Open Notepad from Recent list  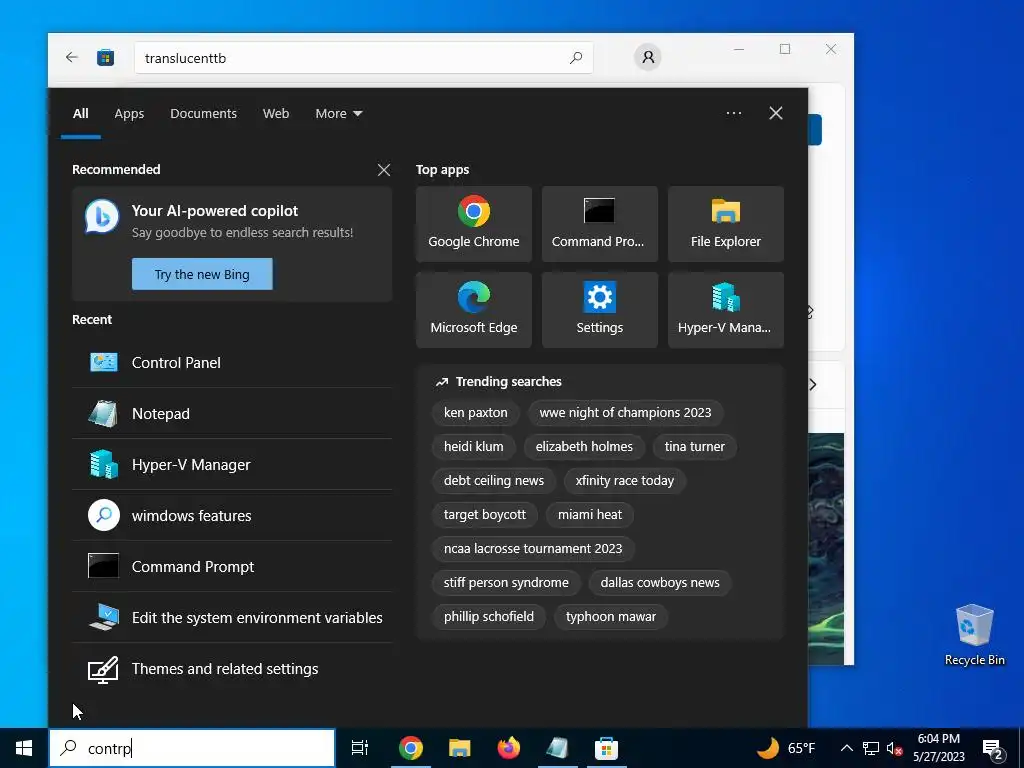(232, 413)
